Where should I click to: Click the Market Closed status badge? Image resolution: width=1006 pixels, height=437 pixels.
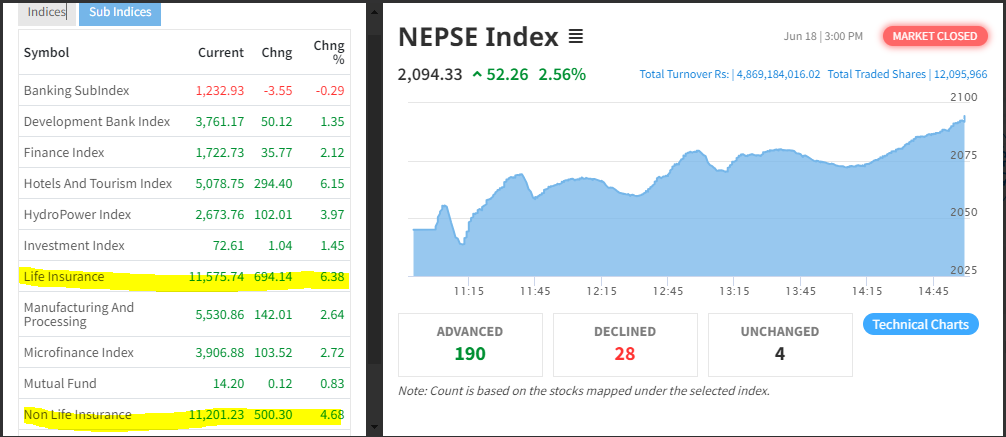tap(934, 36)
